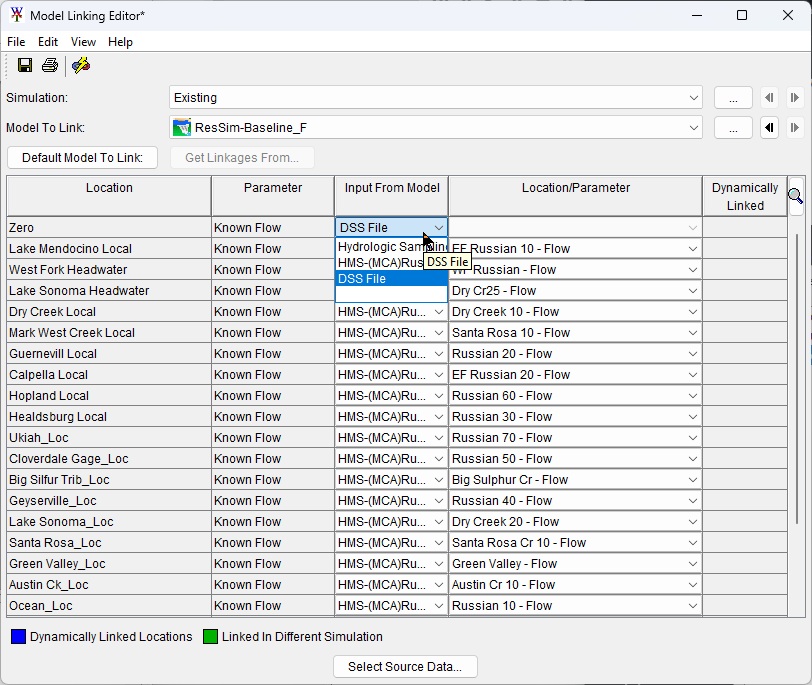Open the File menu
The image size is (812, 685).
(16, 42)
